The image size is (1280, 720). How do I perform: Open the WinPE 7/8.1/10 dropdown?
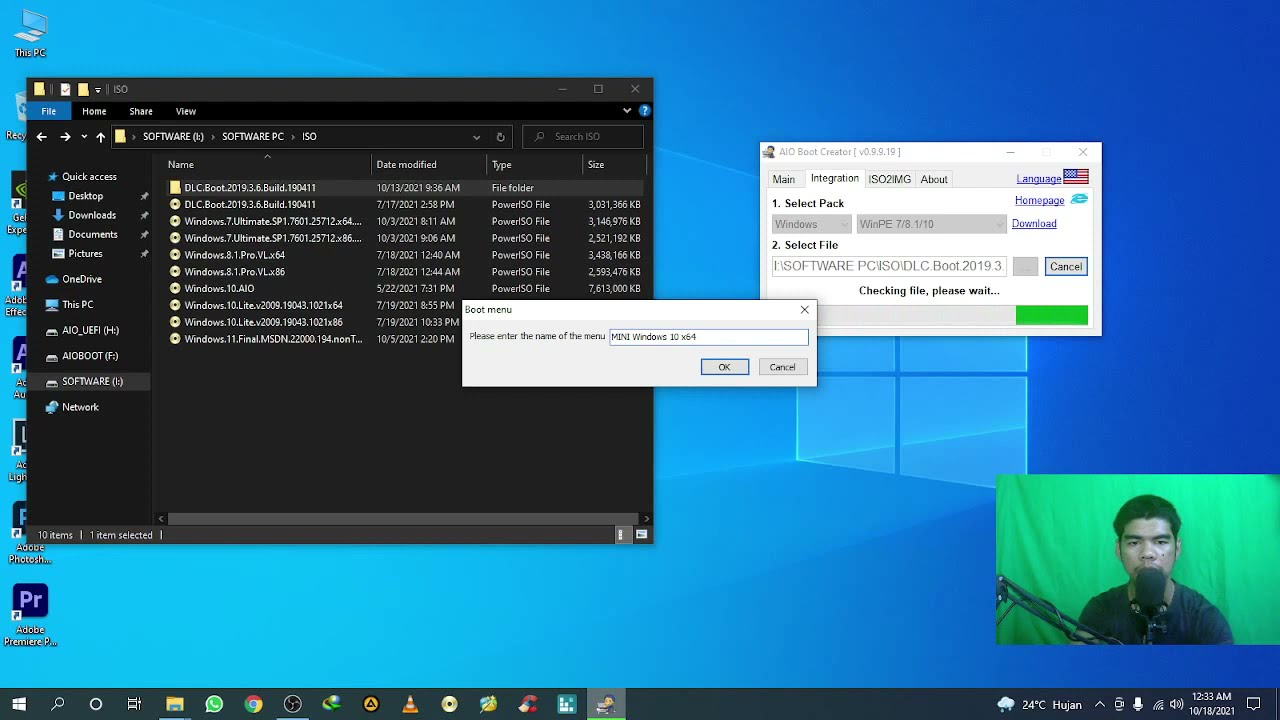click(930, 224)
